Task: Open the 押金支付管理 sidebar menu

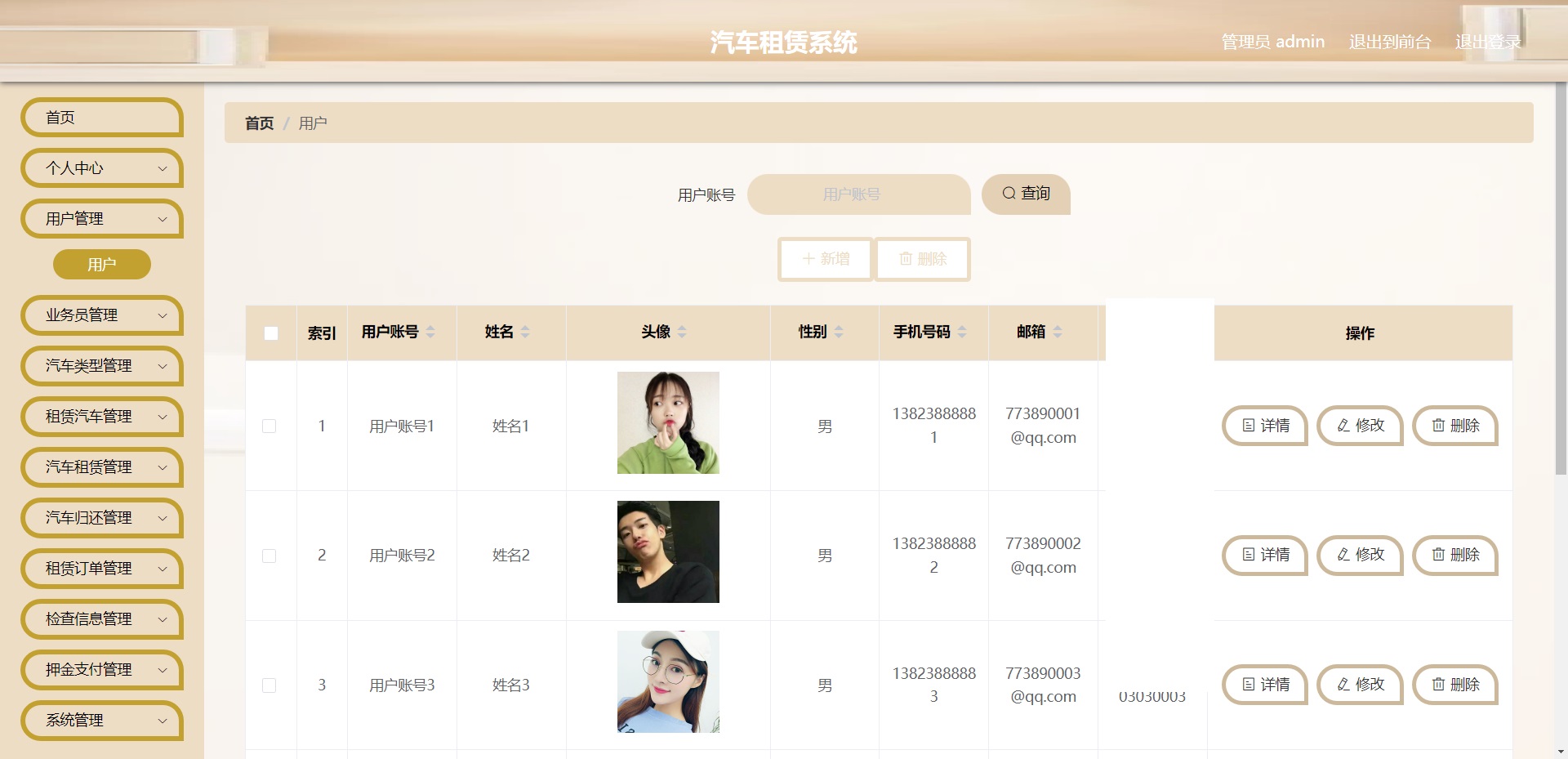Action: (x=102, y=670)
